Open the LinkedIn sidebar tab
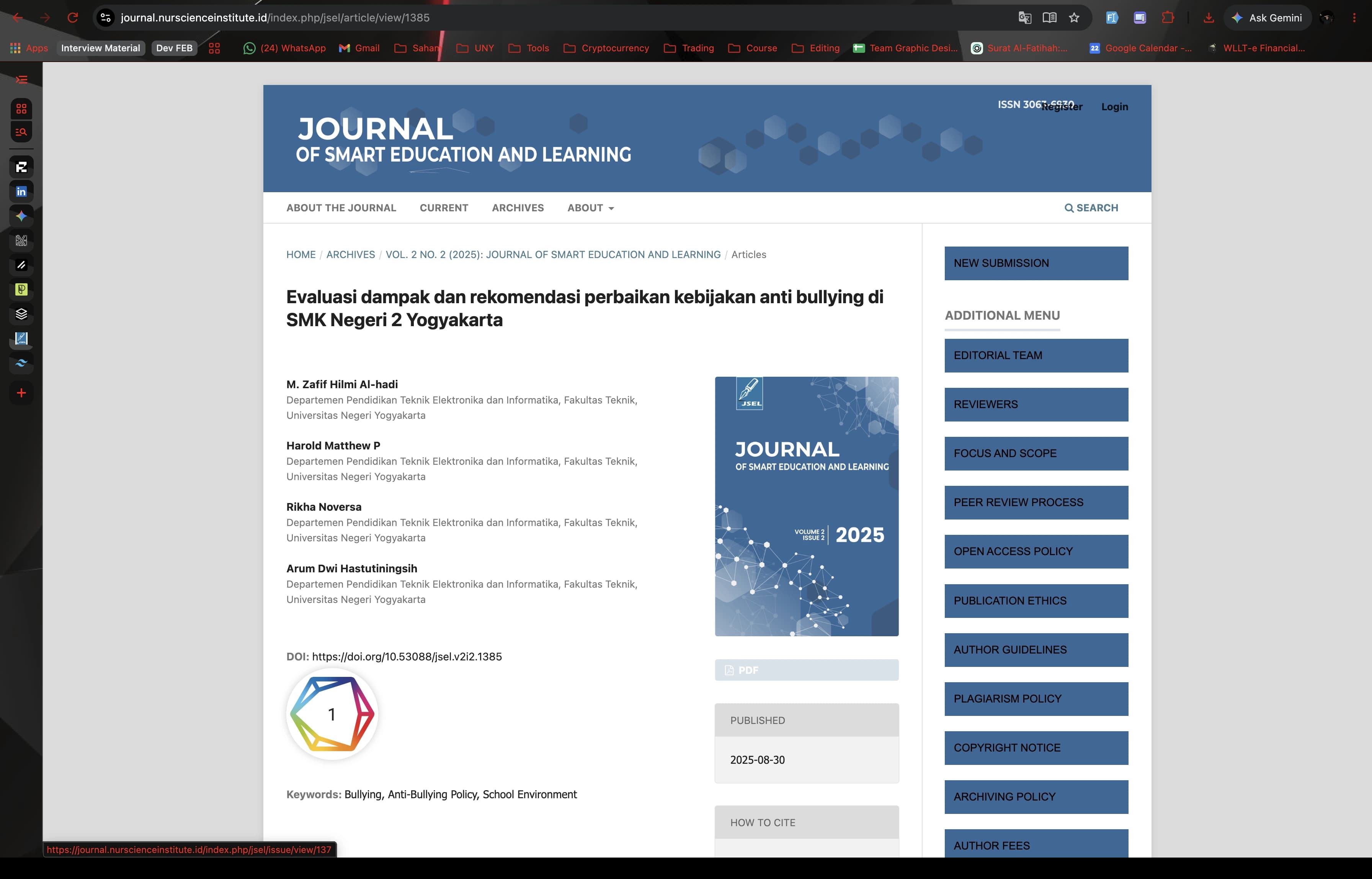This screenshot has height=879, width=1372. tap(21, 191)
